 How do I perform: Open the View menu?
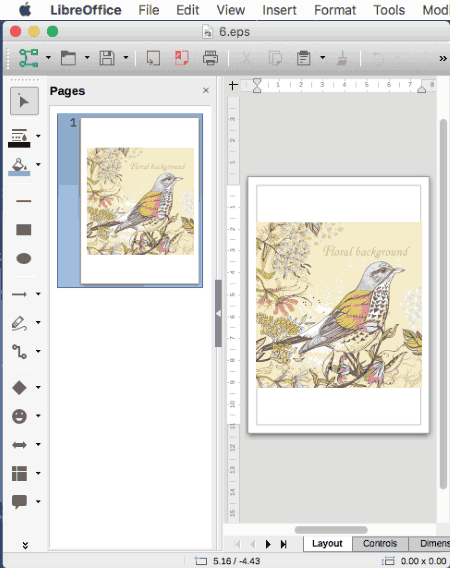click(230, 10)
